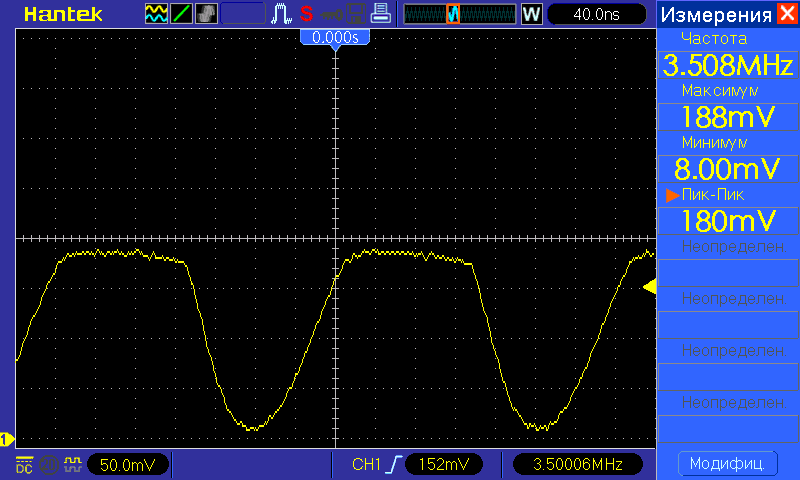Click the save to disk icon
The height and width of the screenshot is (480, 800).
pos(353,14)
